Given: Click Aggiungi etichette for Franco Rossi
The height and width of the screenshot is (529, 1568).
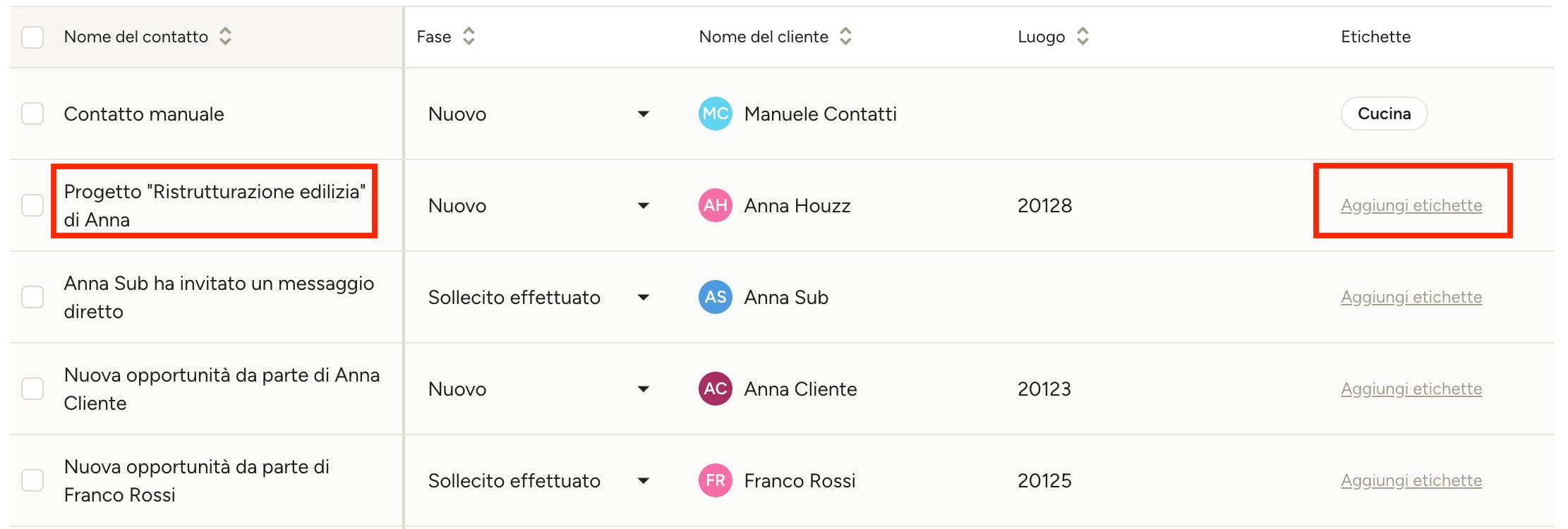Looking at the screenshot, I should click(x=1411, y=480).
